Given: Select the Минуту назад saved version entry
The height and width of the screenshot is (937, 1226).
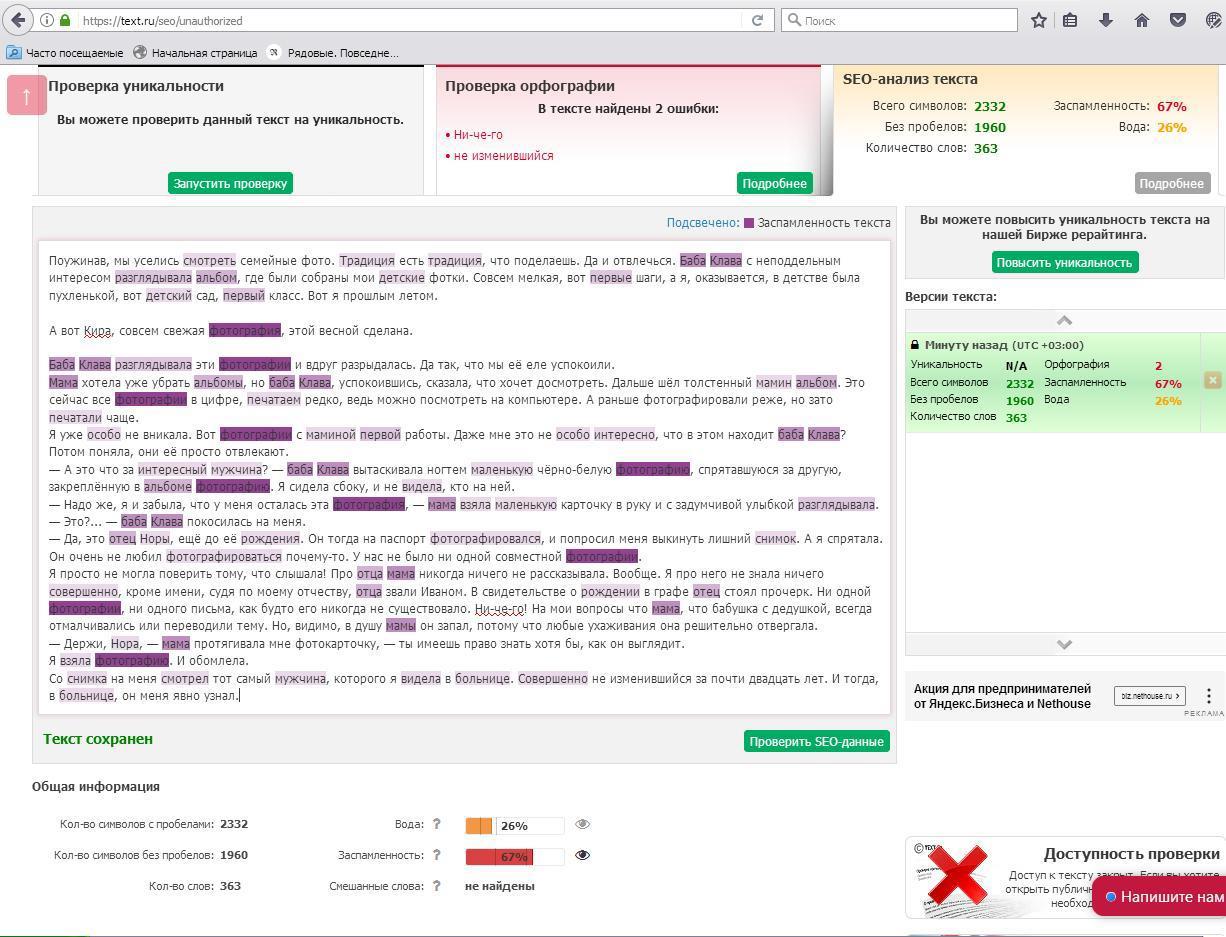Looking at the screenshot, I should click(x=1054, y=383).
